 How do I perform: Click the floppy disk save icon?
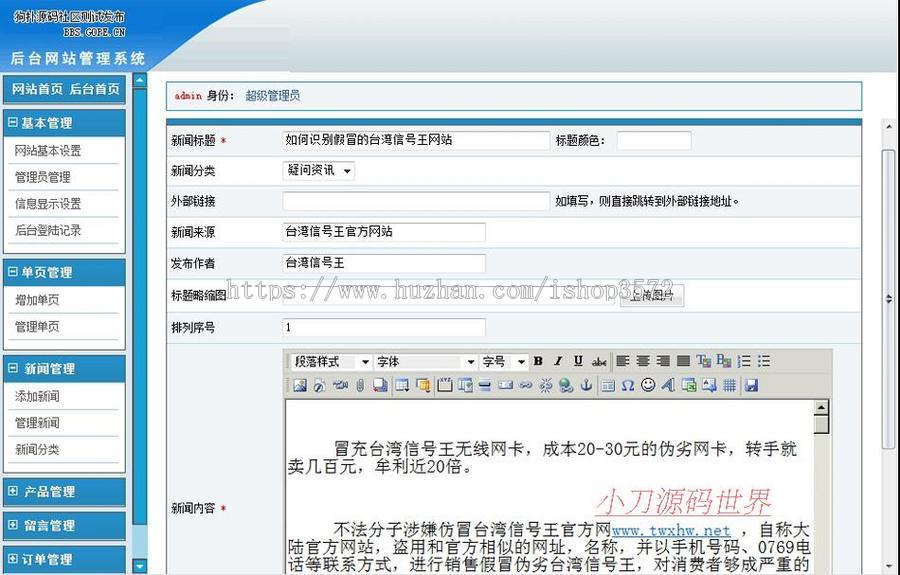point(752,385)
